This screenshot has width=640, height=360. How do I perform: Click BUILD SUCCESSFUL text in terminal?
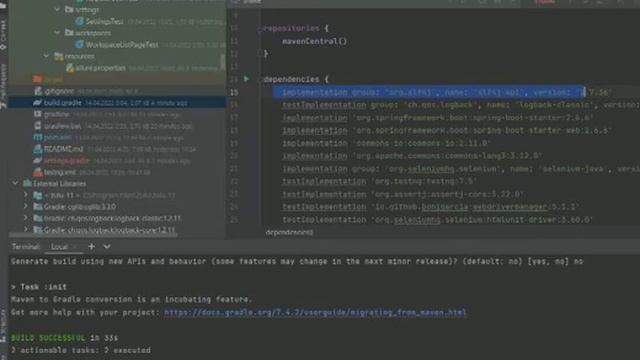(48, 338)
